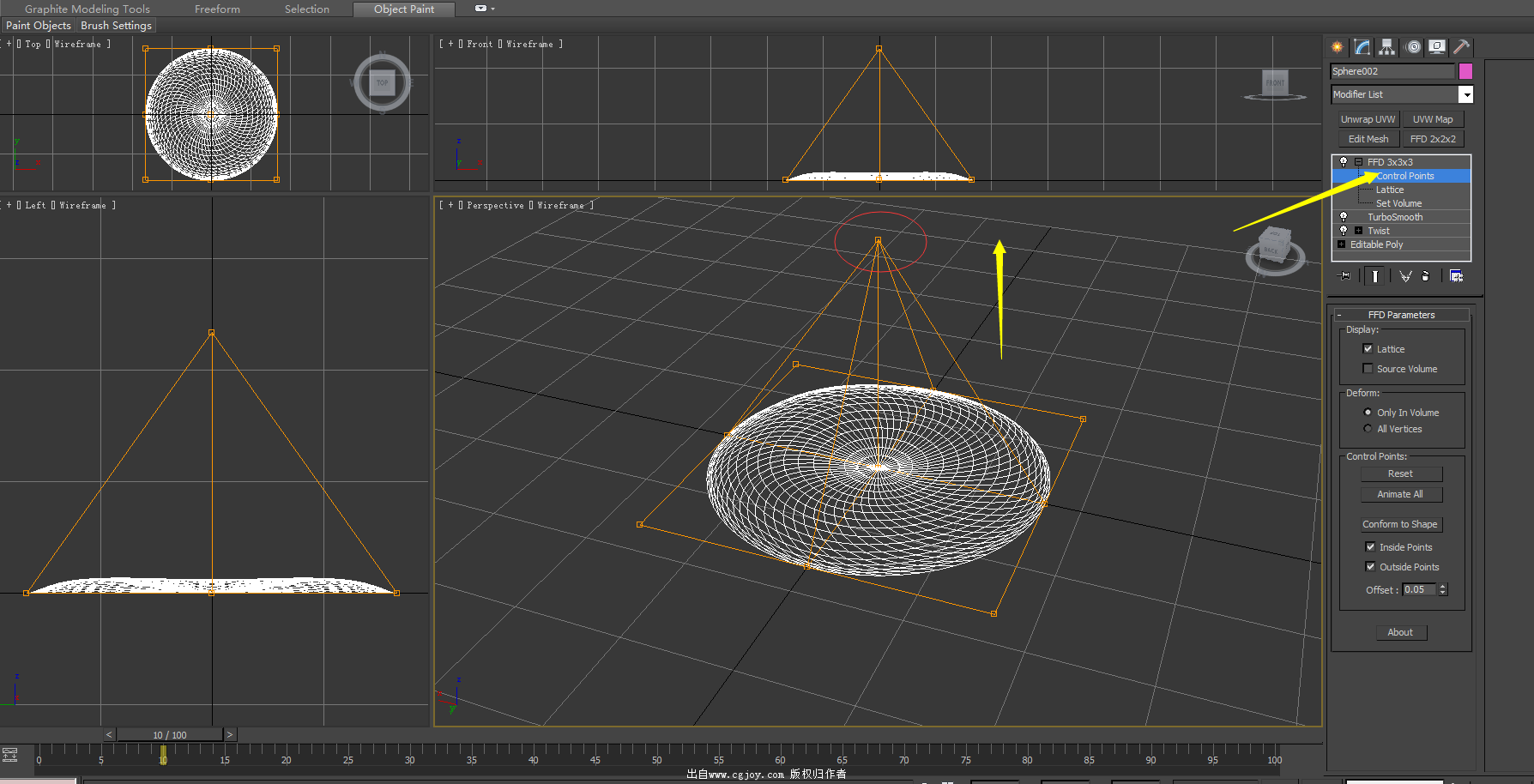The height and width of the screenshot is (784, 1534).
Task: Switch to the Freeform tab
Action: (217, 9)
